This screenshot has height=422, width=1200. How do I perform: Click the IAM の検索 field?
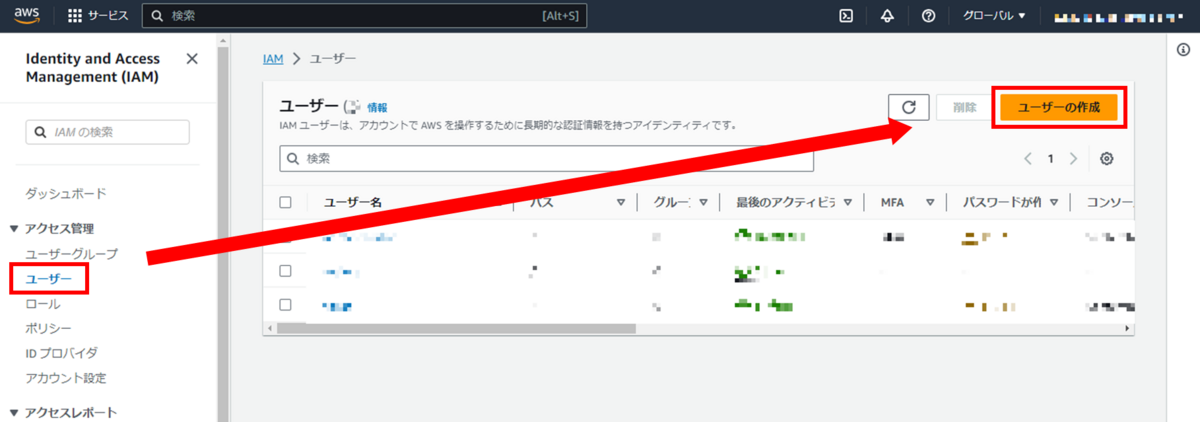(x=107, y=132)
